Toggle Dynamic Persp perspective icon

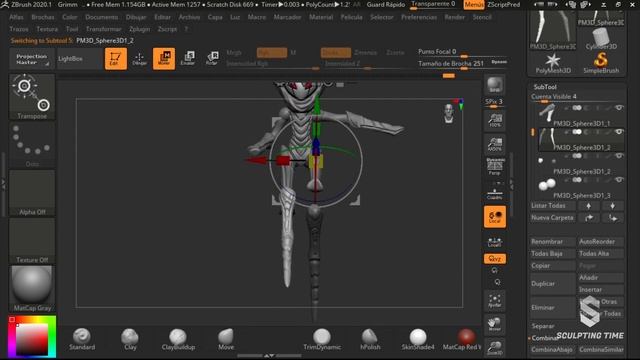pos(495,167)
